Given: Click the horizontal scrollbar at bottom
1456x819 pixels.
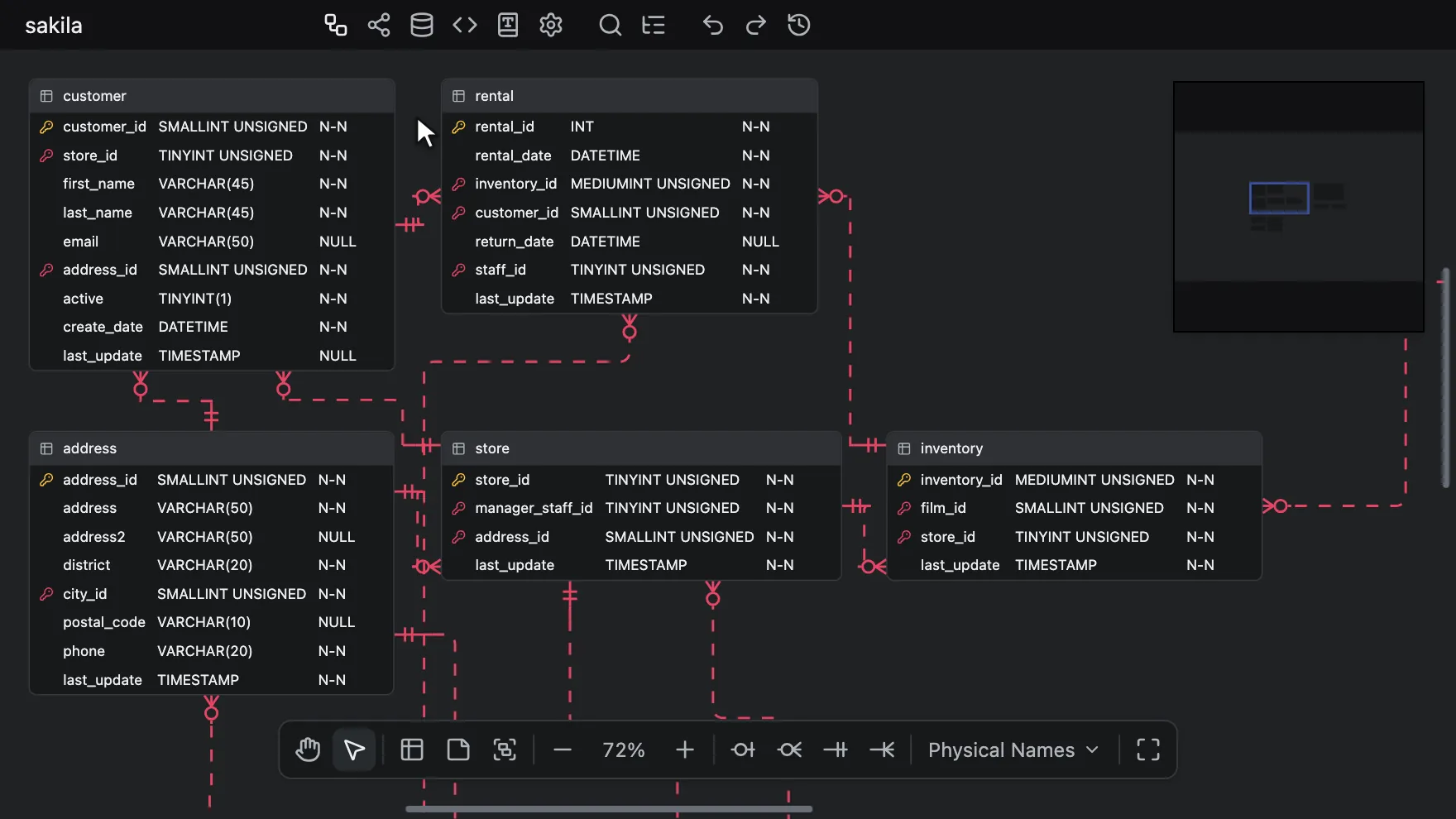Looking at the screenshot, I should (x=609, y=809).
